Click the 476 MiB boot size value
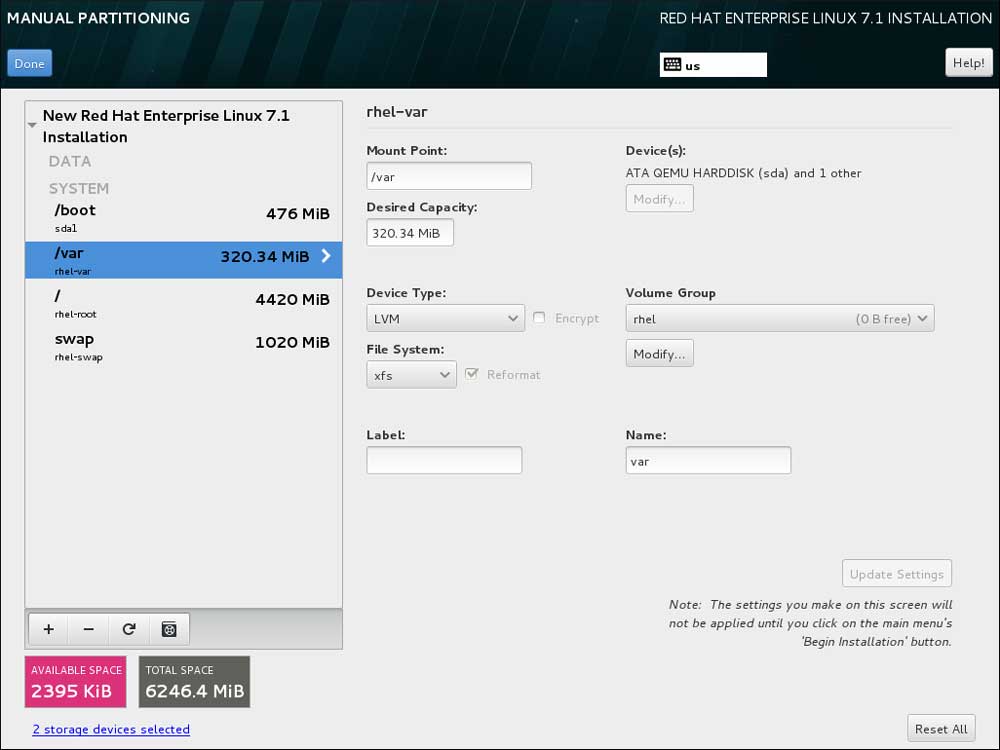 pyautogui.click(x=298, y=214)
